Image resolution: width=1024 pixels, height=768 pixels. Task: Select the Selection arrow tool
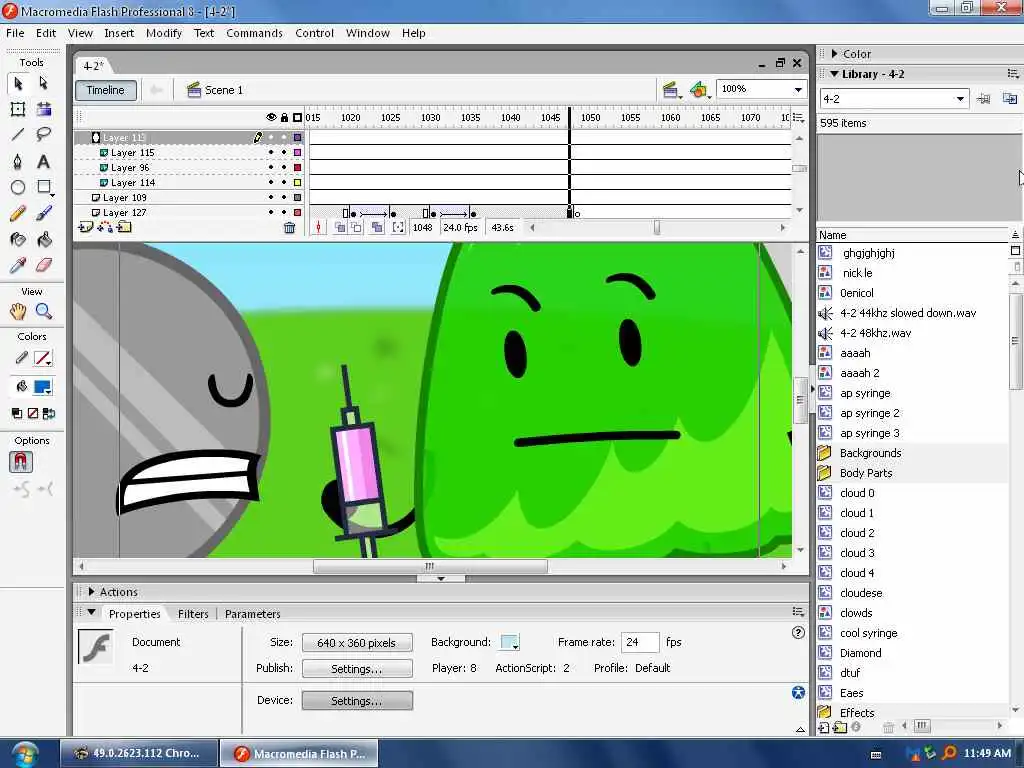(x=18, y=83)
